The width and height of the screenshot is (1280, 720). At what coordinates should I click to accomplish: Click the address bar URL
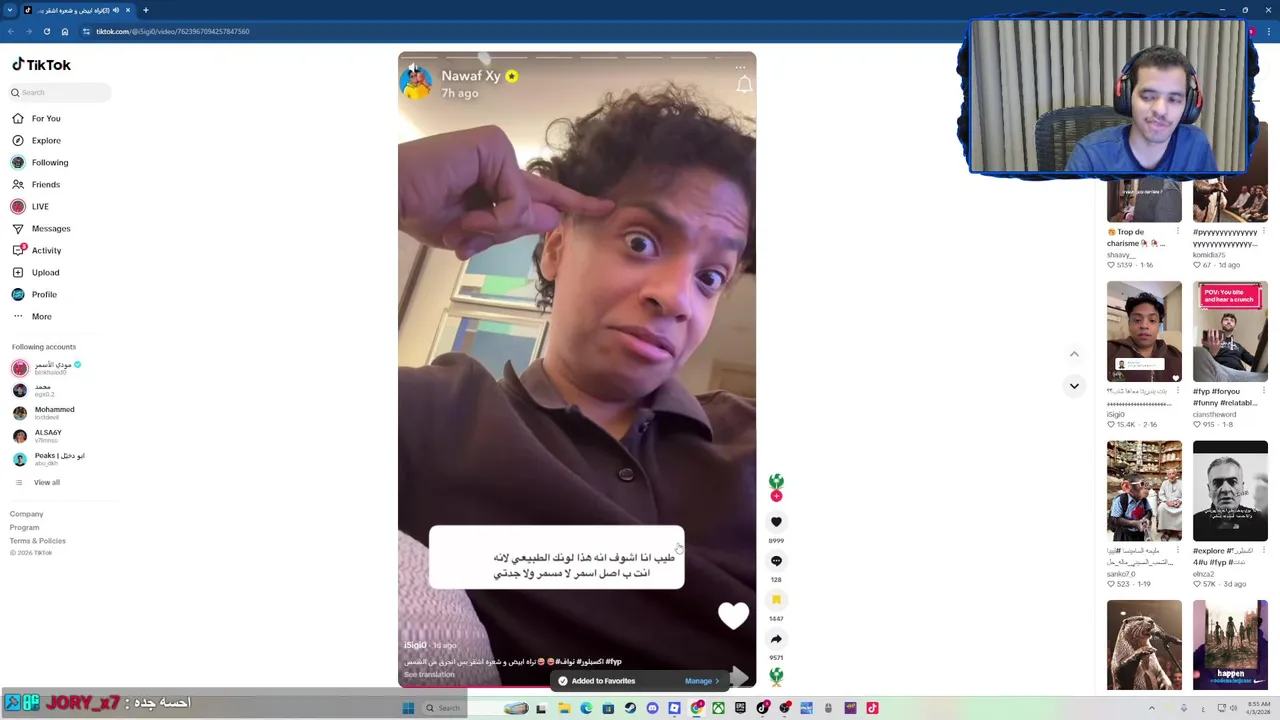click(x=172, y=31)
